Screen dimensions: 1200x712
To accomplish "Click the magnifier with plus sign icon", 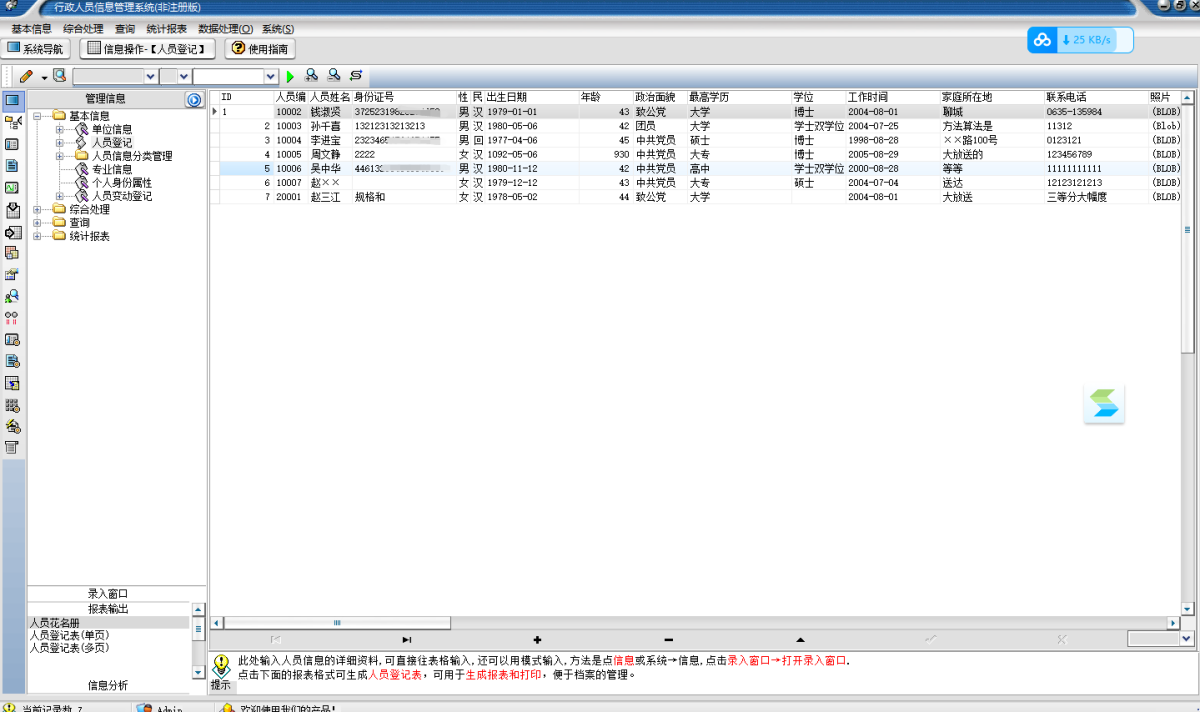I will (x=311, y=76).
